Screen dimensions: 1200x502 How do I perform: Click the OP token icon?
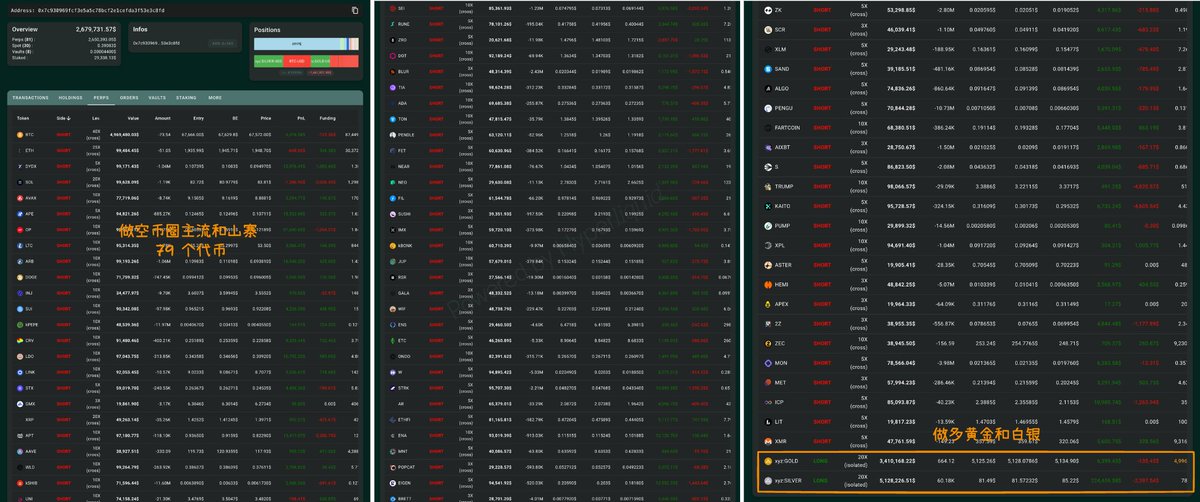pyautogui.click(x=18, y=229)
